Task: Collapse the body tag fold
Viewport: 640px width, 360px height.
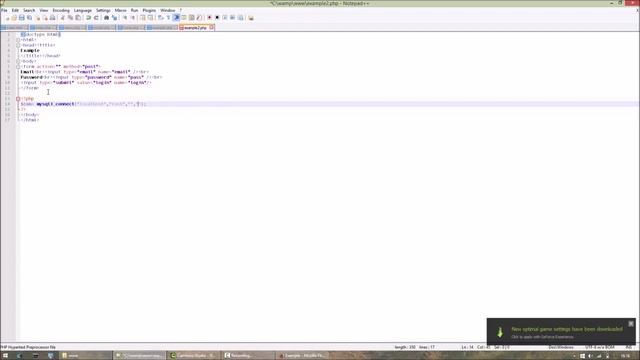Action: click(x=18, y=61)
